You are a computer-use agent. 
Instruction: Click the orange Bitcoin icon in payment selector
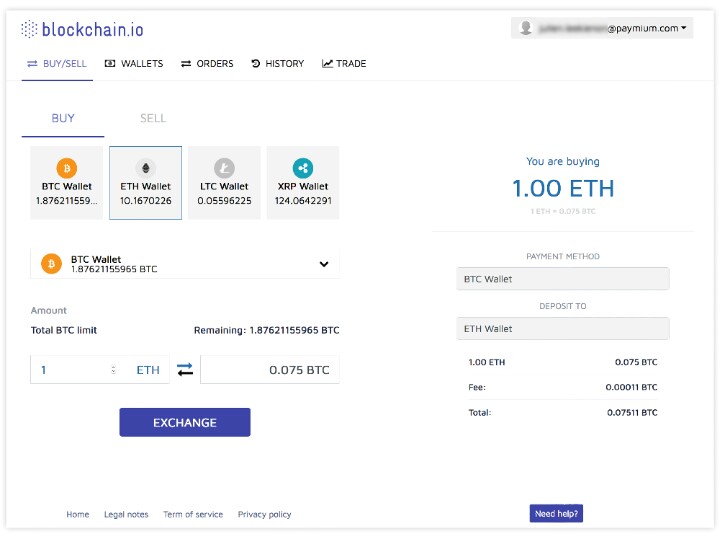click(x=51, y=263)
